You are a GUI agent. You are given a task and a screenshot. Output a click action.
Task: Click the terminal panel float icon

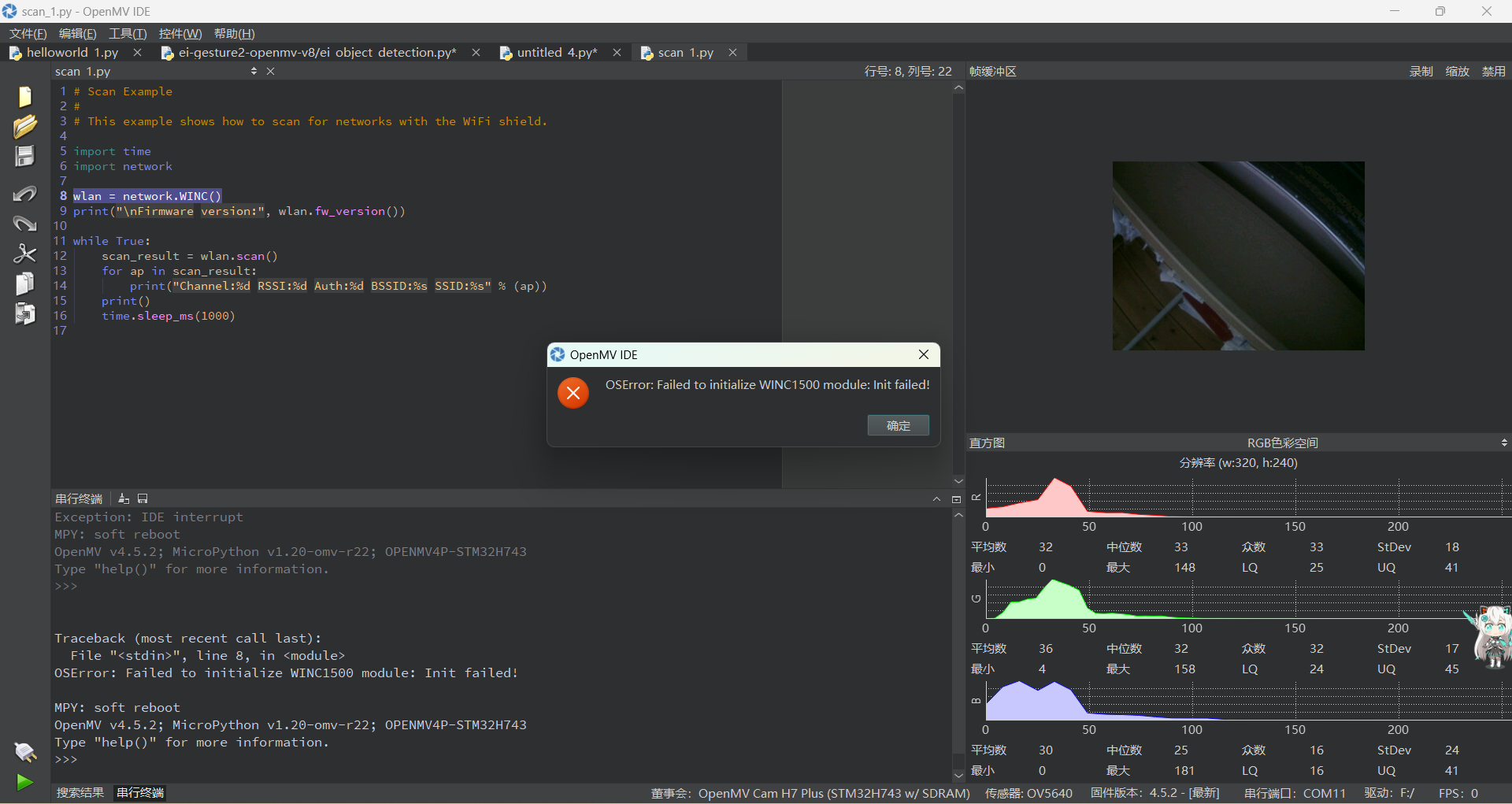pos(957,499)
